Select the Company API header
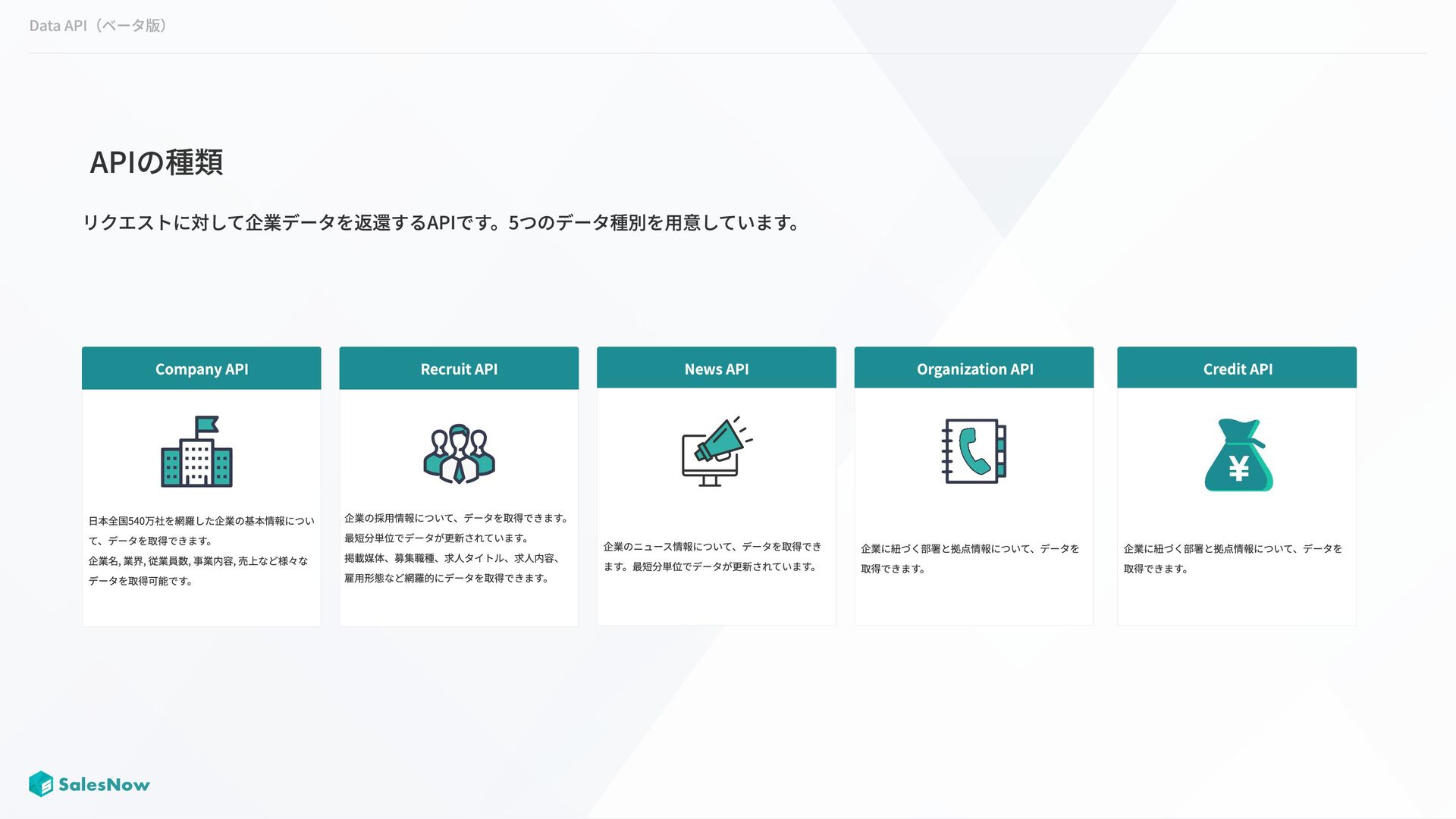The height and width of the screenshot is (819, 1456). 202,369
